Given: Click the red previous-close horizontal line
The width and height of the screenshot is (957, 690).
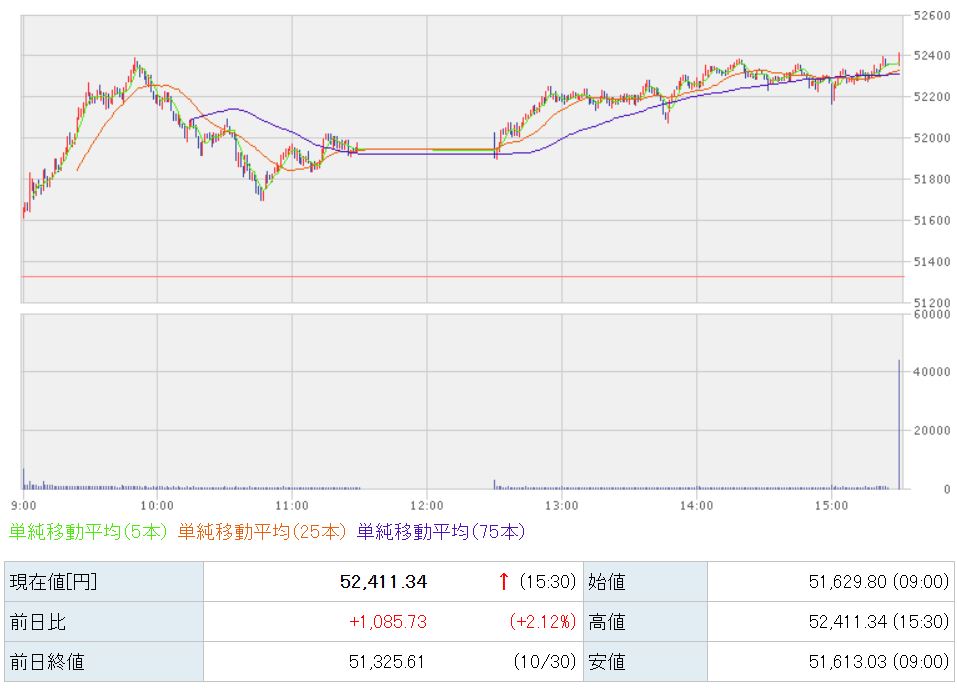Looking at the screenshot, I should point(460,276).
